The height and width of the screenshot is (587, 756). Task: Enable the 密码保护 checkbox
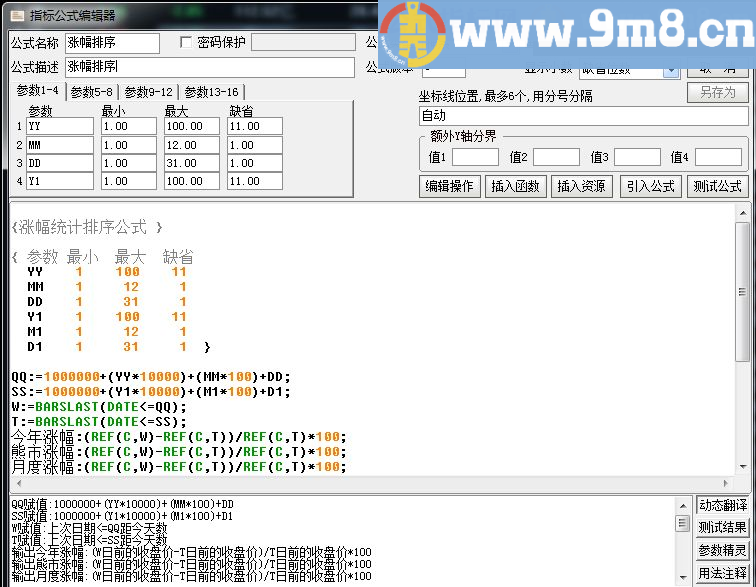coord(186,42)
